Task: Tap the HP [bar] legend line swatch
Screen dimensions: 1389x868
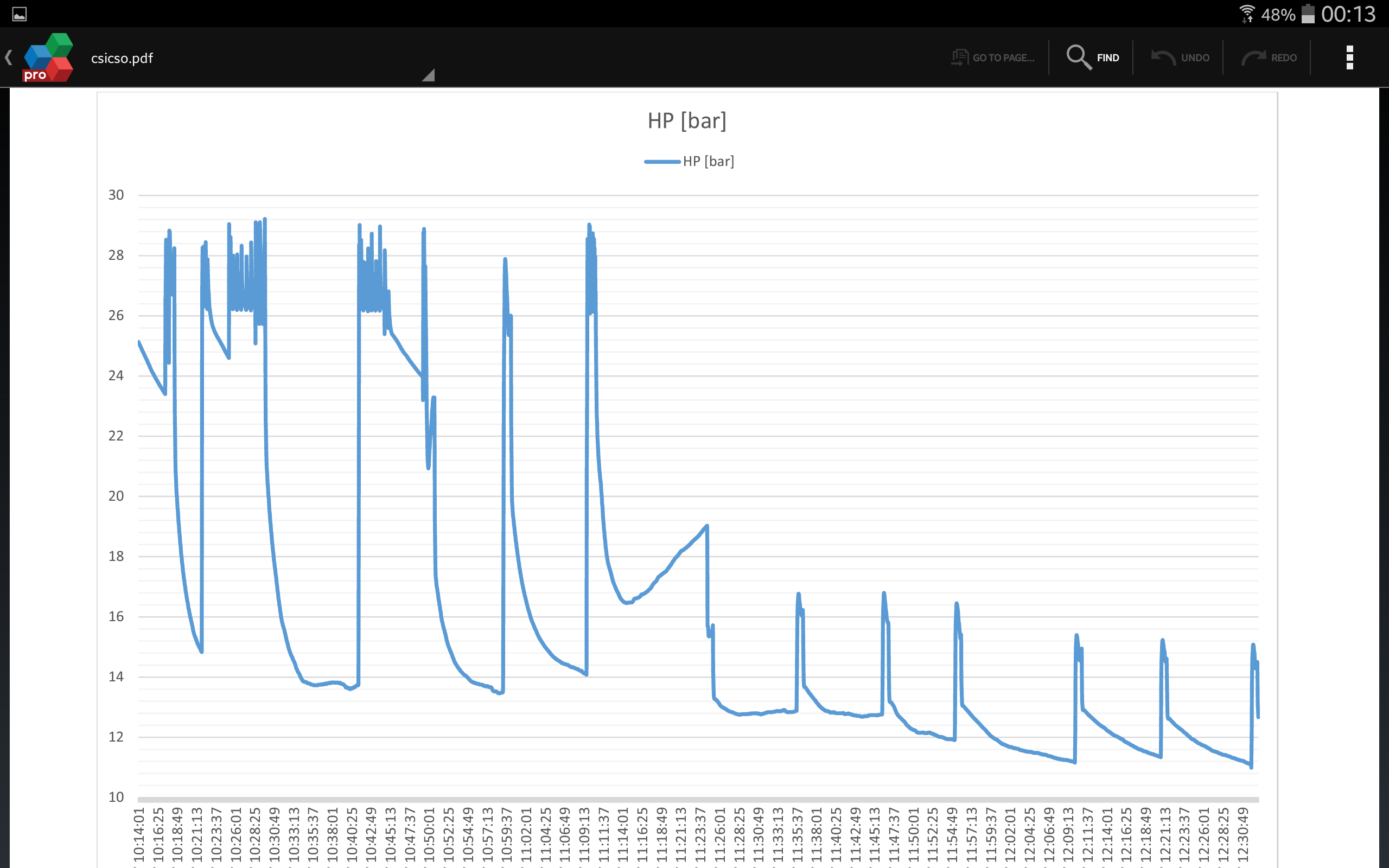Action: pyautogui.click(x=662, y=162)
